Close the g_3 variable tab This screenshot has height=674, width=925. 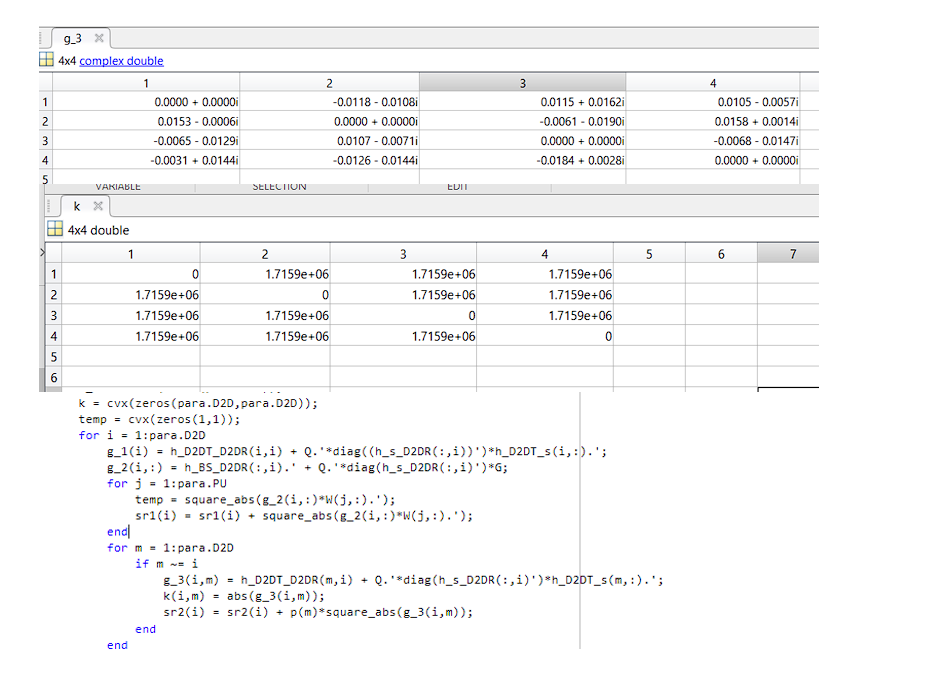coord(99,38)
